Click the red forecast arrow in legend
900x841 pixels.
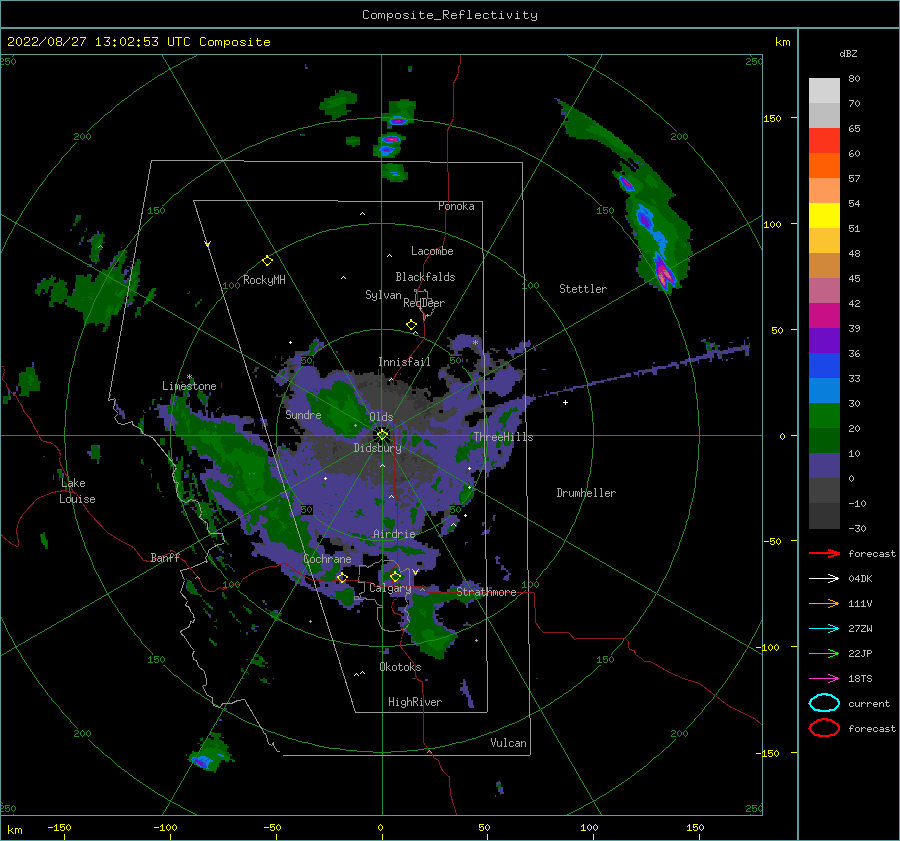point(824,553)
